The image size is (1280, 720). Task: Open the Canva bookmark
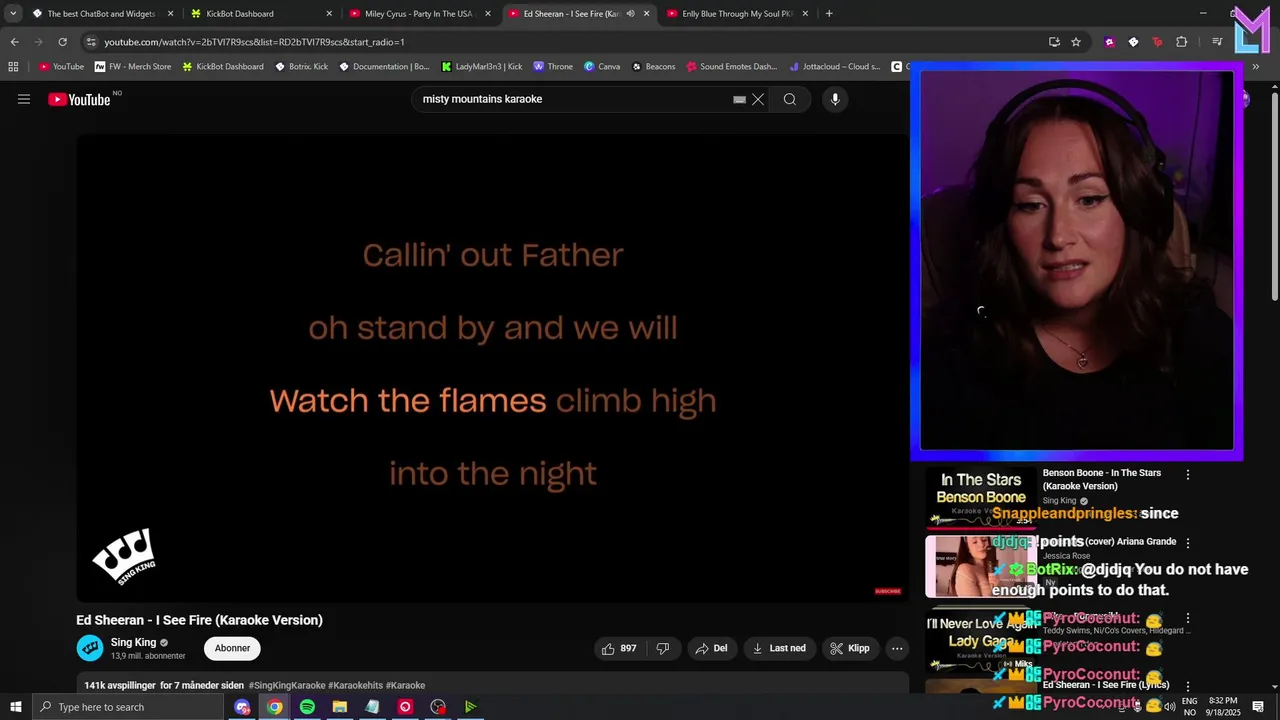[602, 67]
